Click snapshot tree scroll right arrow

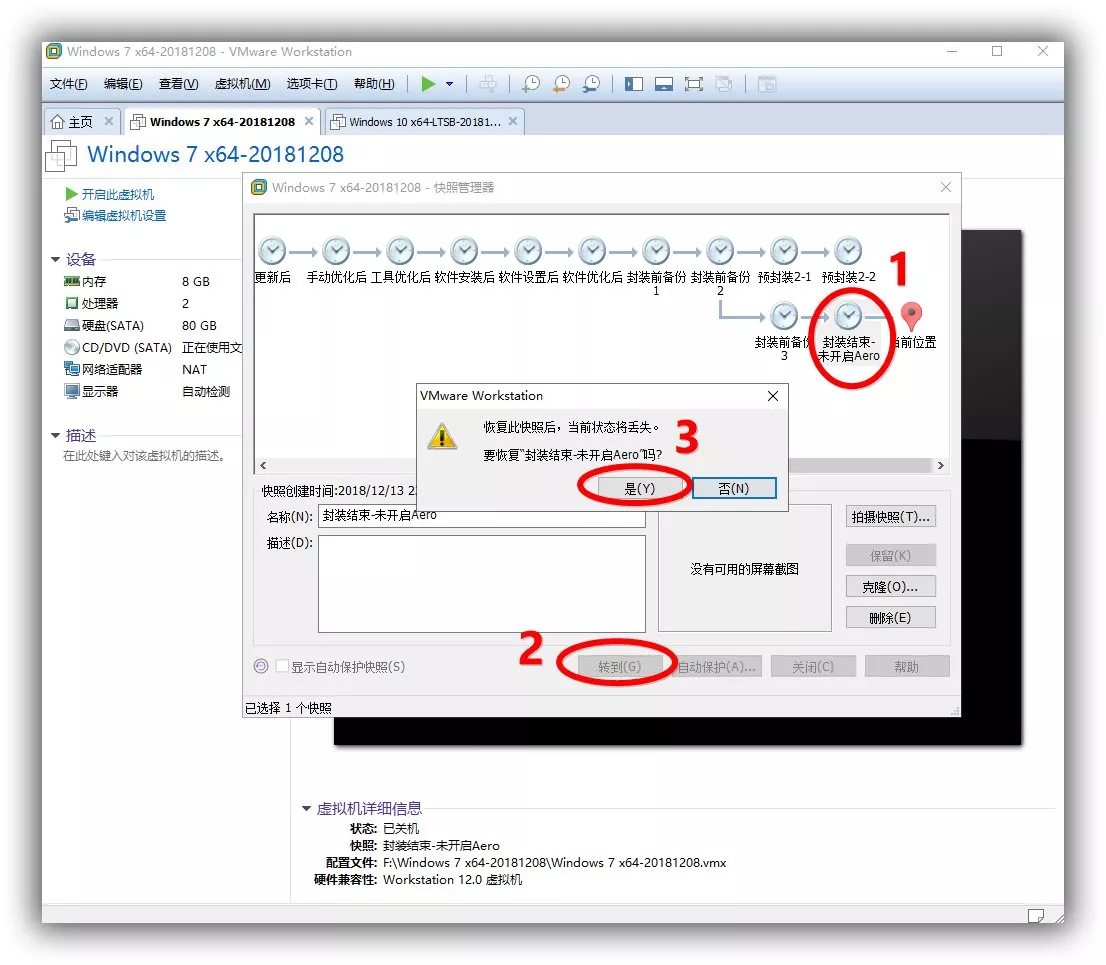[x=940, y=466]
